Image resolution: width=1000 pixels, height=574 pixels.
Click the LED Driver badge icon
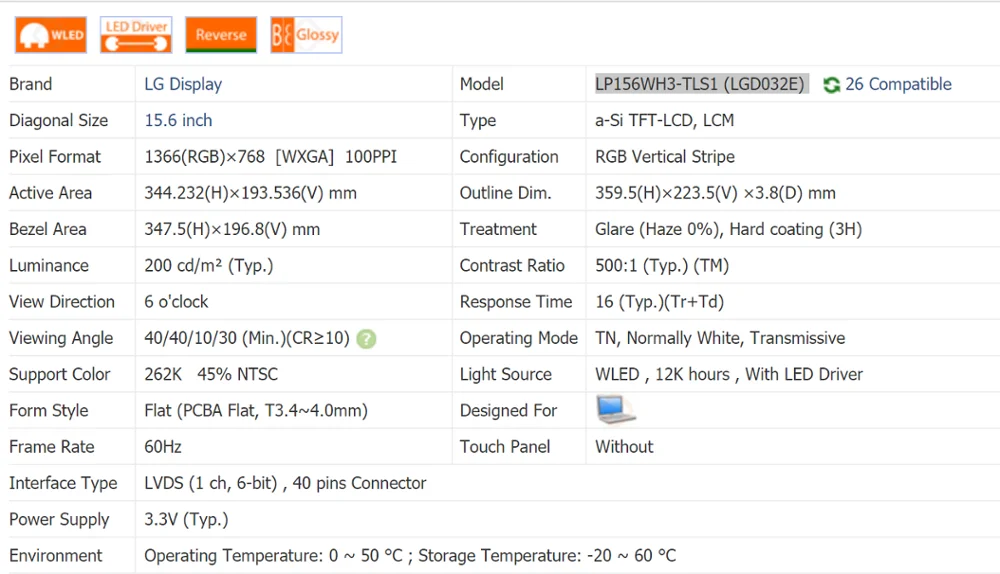136,34
